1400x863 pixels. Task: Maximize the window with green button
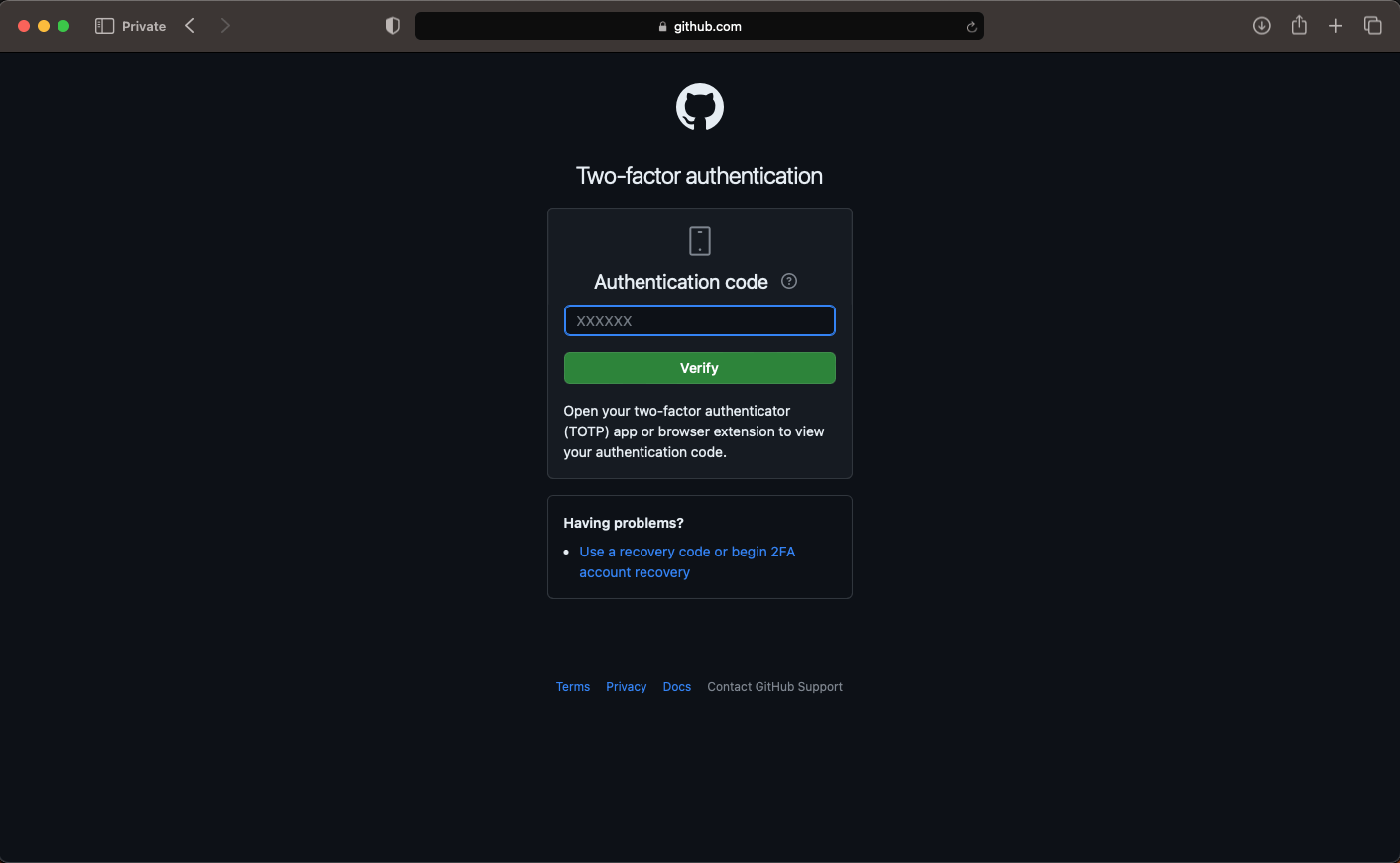click(63, 26)
